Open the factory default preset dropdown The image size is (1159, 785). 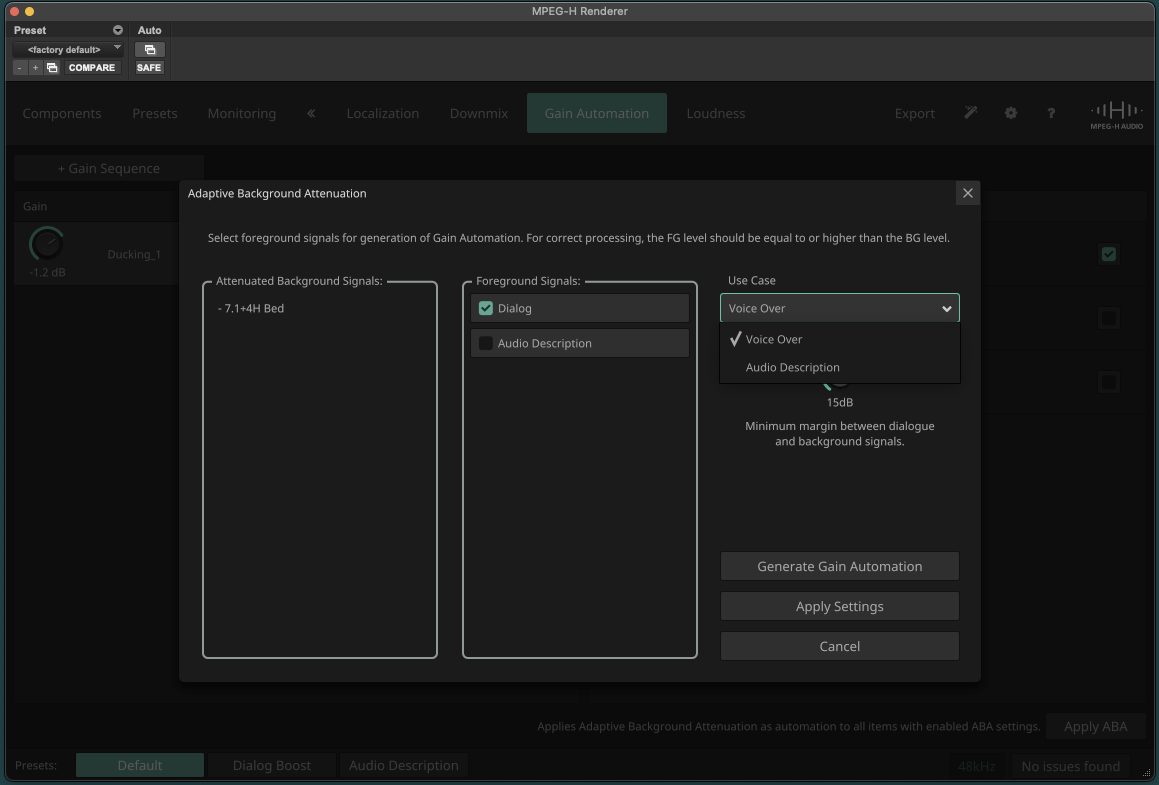tap(67, 50)
